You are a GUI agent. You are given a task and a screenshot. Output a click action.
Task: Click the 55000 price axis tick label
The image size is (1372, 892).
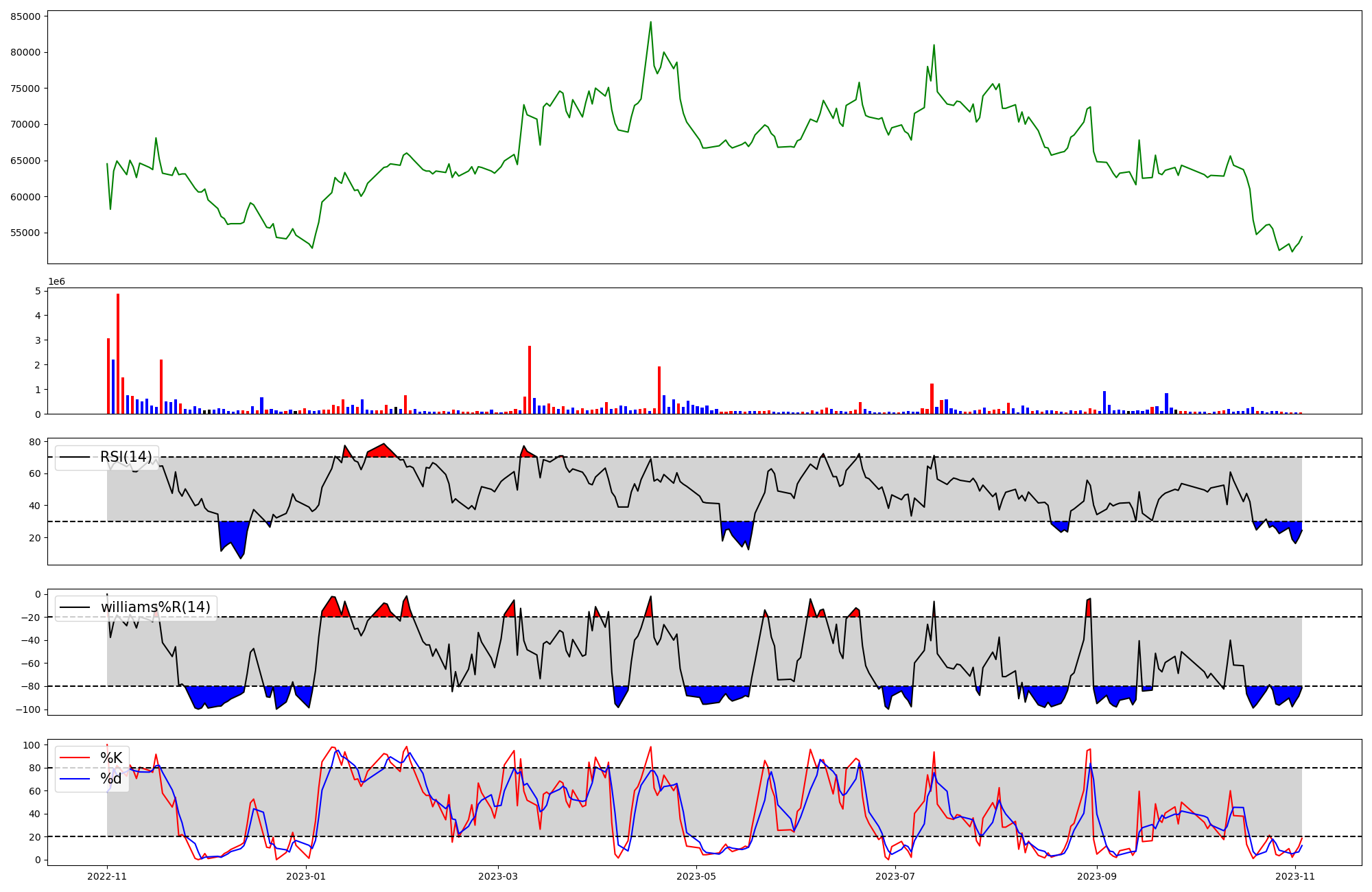point(25,233)
